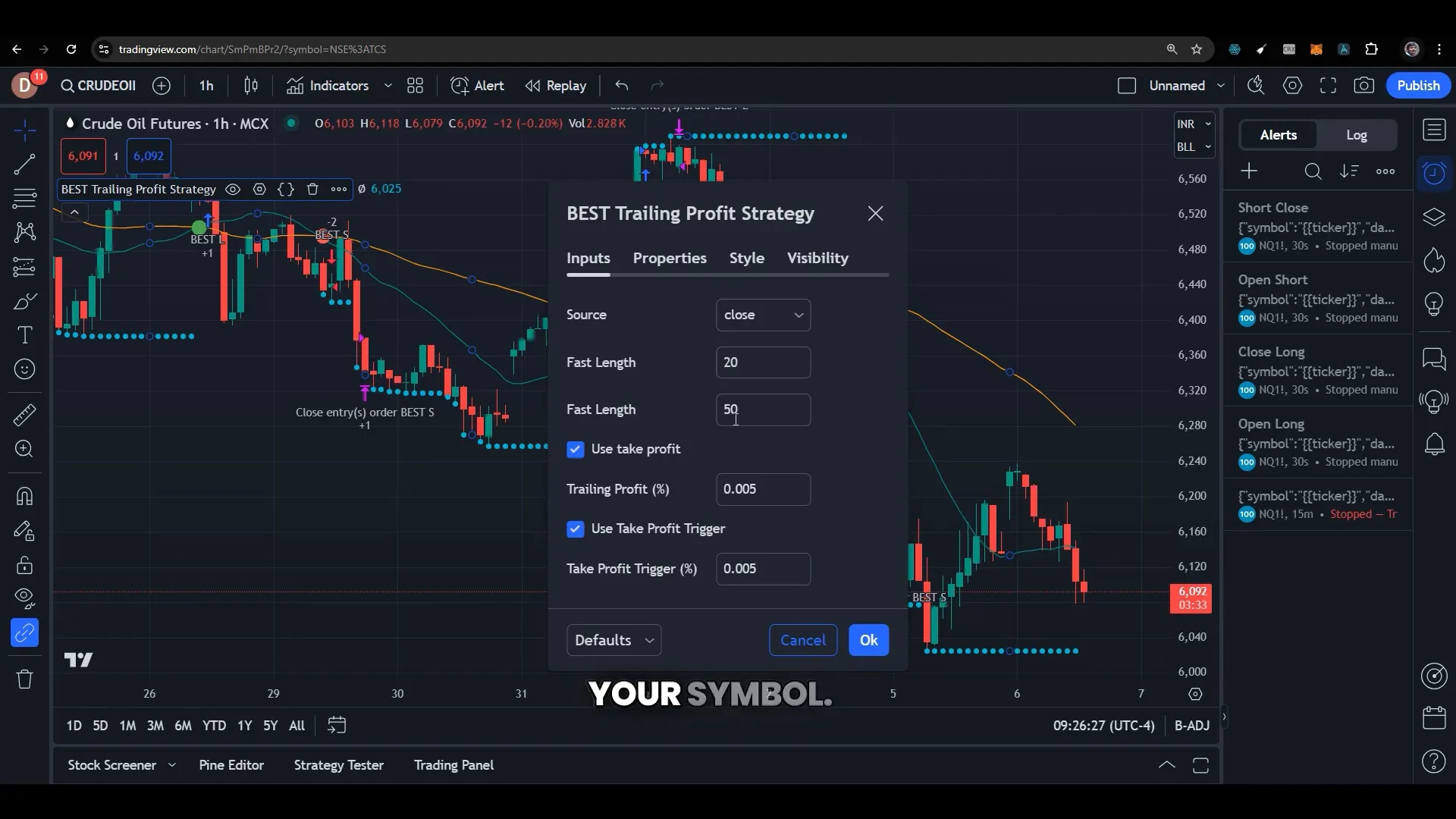Open the layout grid selector

415,86
